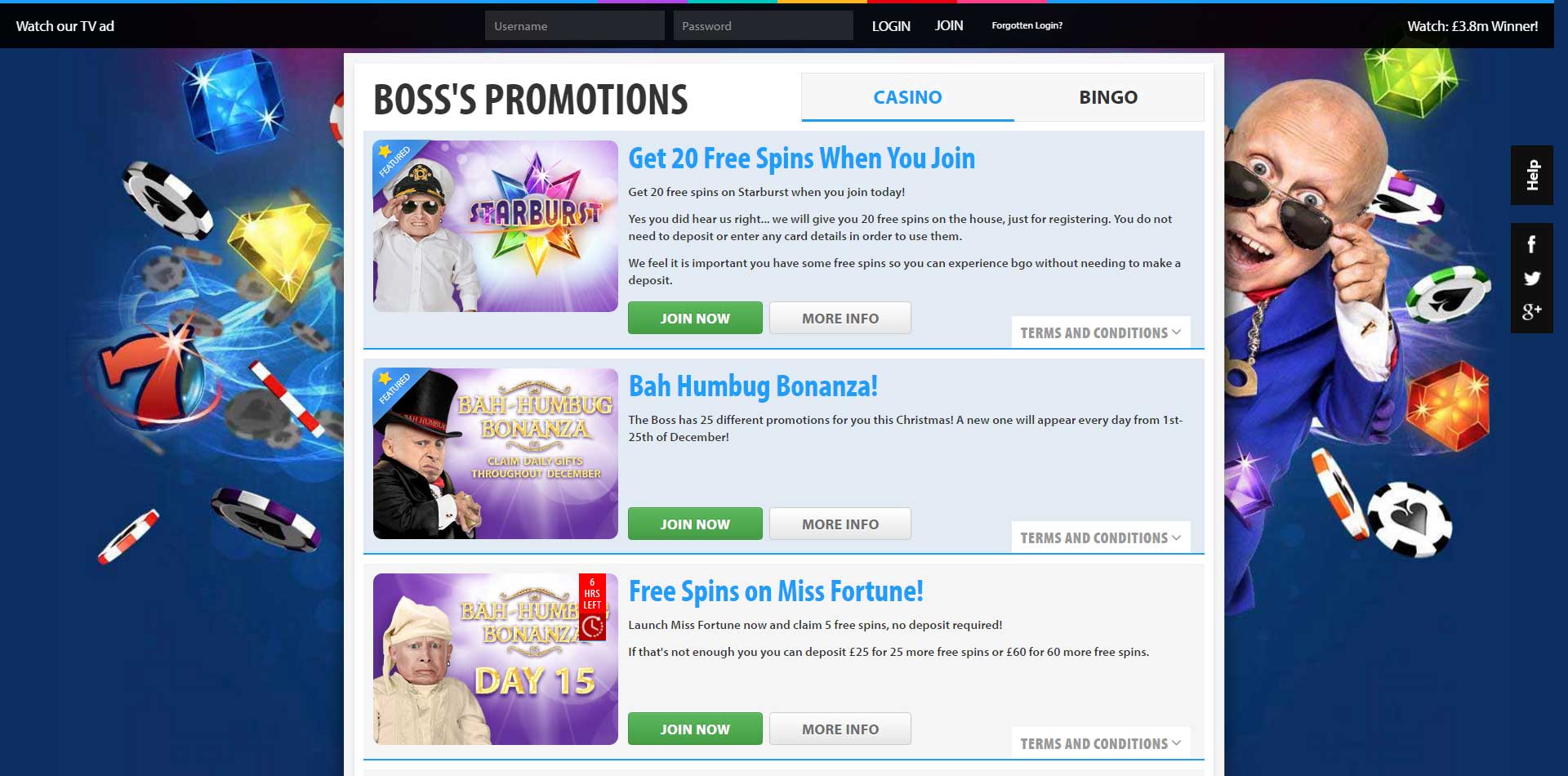Open the vertical Help tab
This screenshot has height=776, width=1568.
pyautogui.click(x=1532, y=175)
